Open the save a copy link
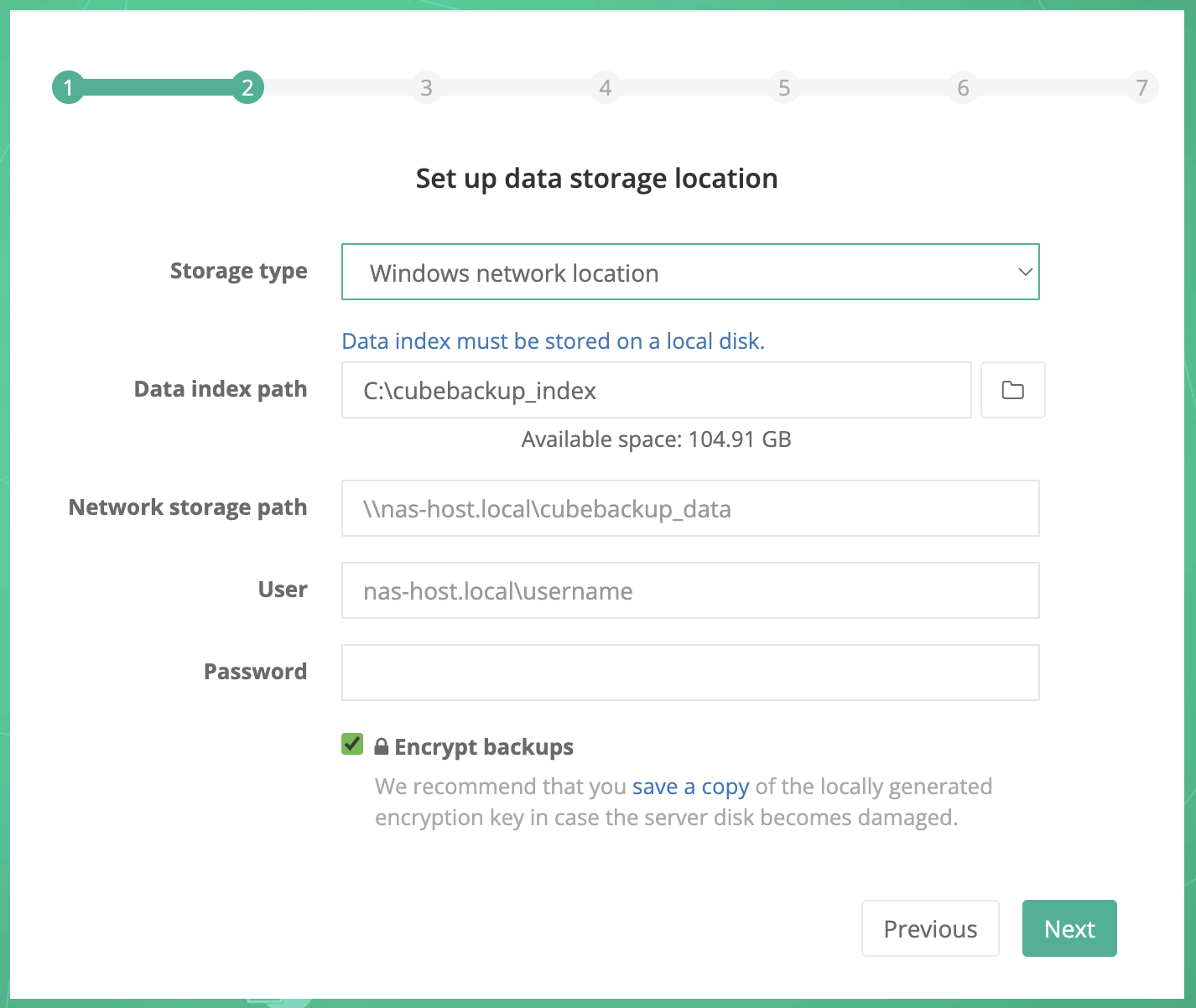 coord(689,786)
